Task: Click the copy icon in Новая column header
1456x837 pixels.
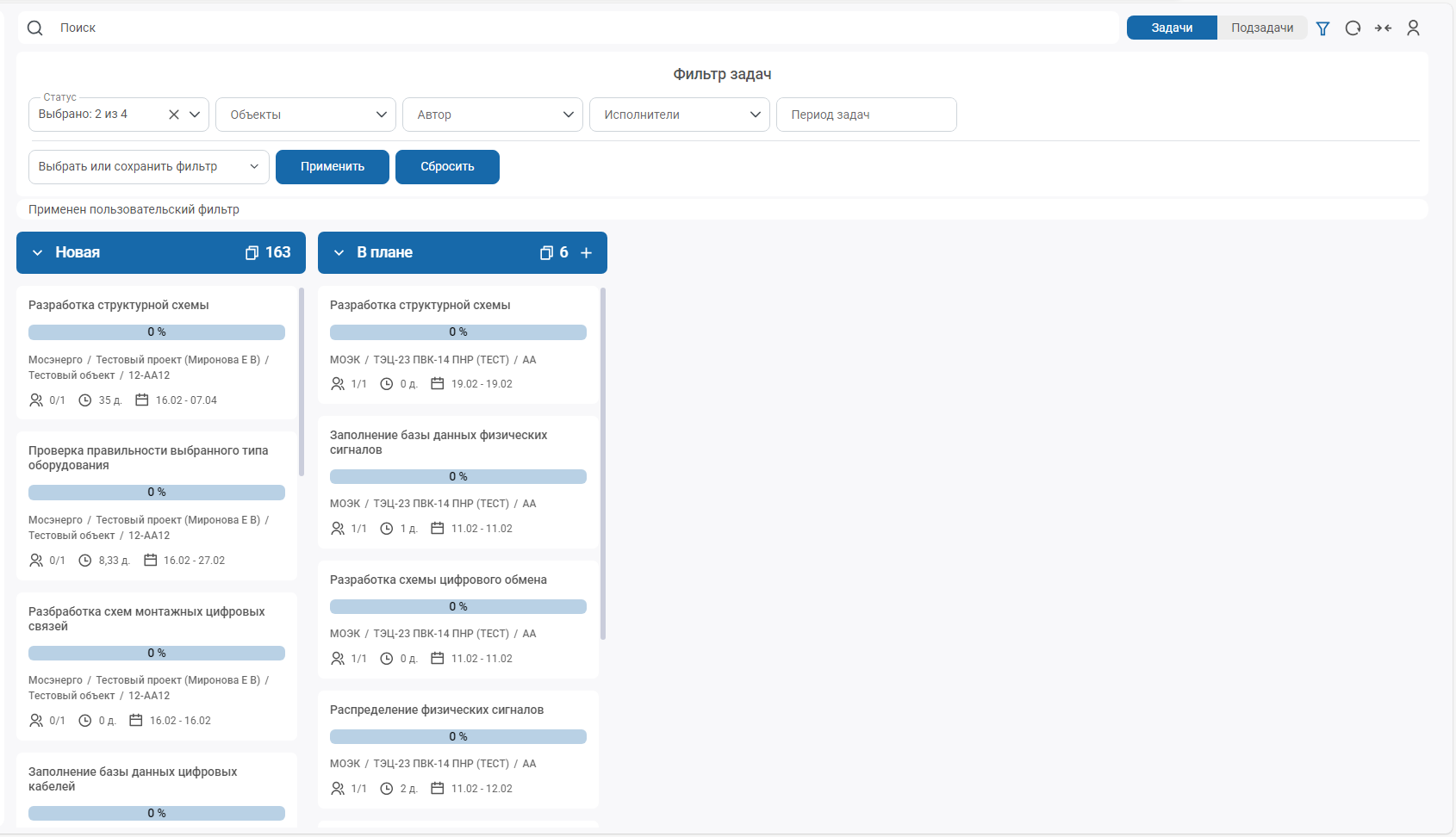Action: (252, 253)
